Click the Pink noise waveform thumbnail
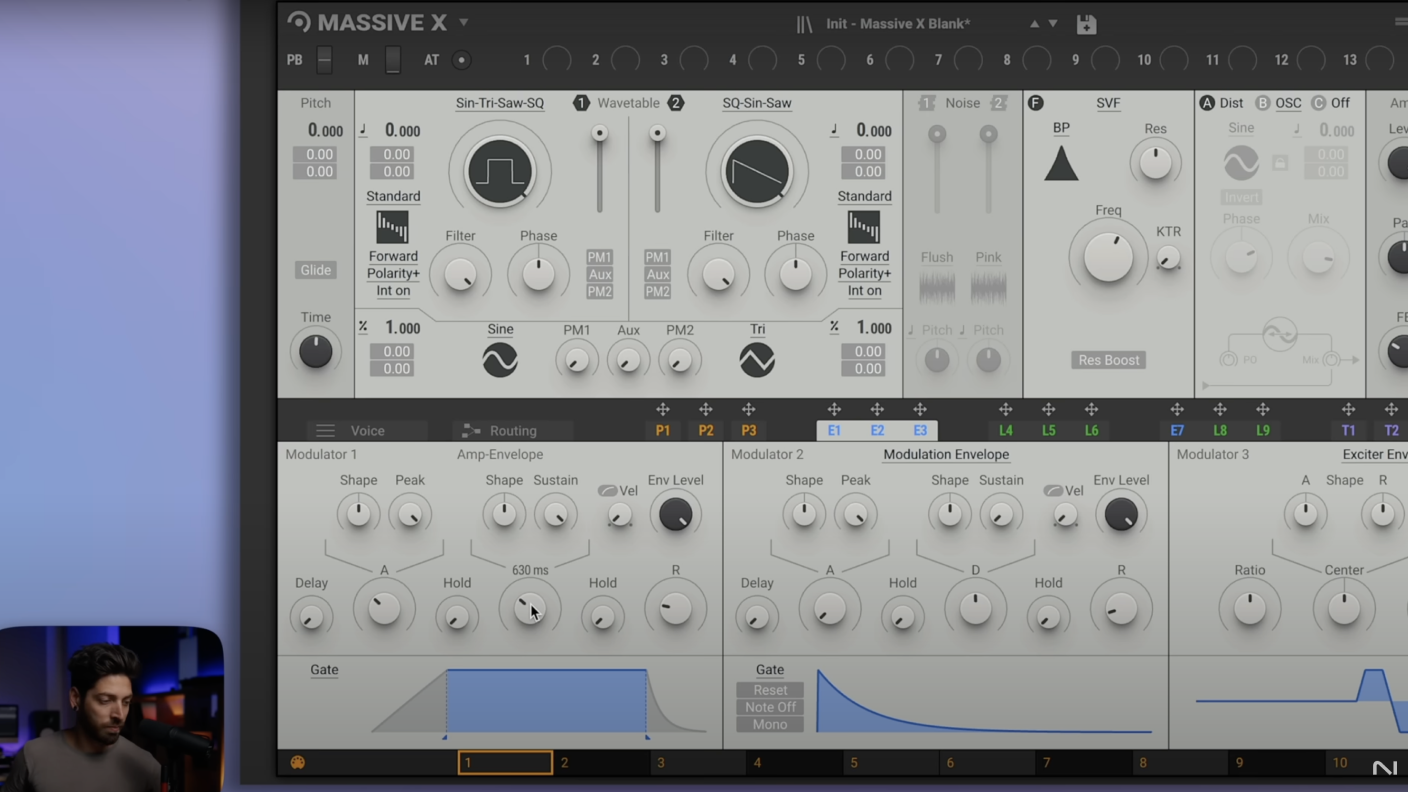The image size is (1408, 792). coord(988,289)
